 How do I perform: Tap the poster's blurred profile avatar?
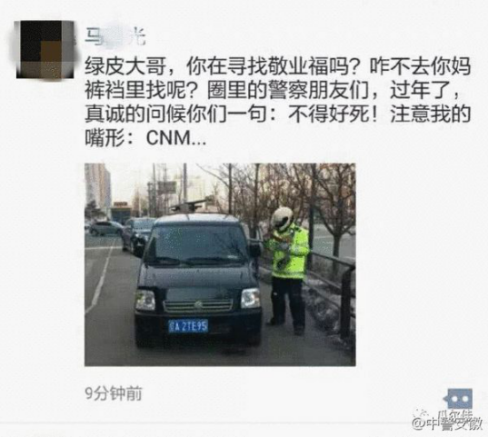pyautogui.click(x=45, y=49)
